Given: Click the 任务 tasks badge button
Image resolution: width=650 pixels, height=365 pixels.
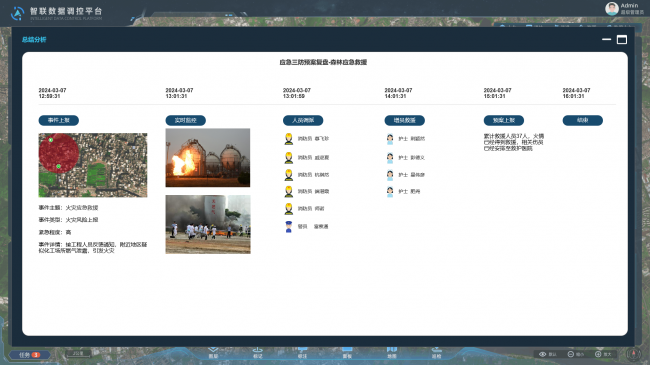Looking at the screenshot, I should (29, 355).
